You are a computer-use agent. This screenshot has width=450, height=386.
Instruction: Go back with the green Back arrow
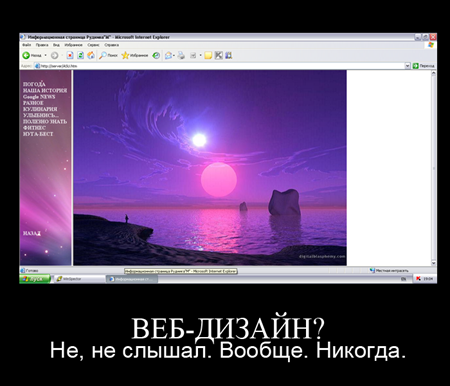32,55
